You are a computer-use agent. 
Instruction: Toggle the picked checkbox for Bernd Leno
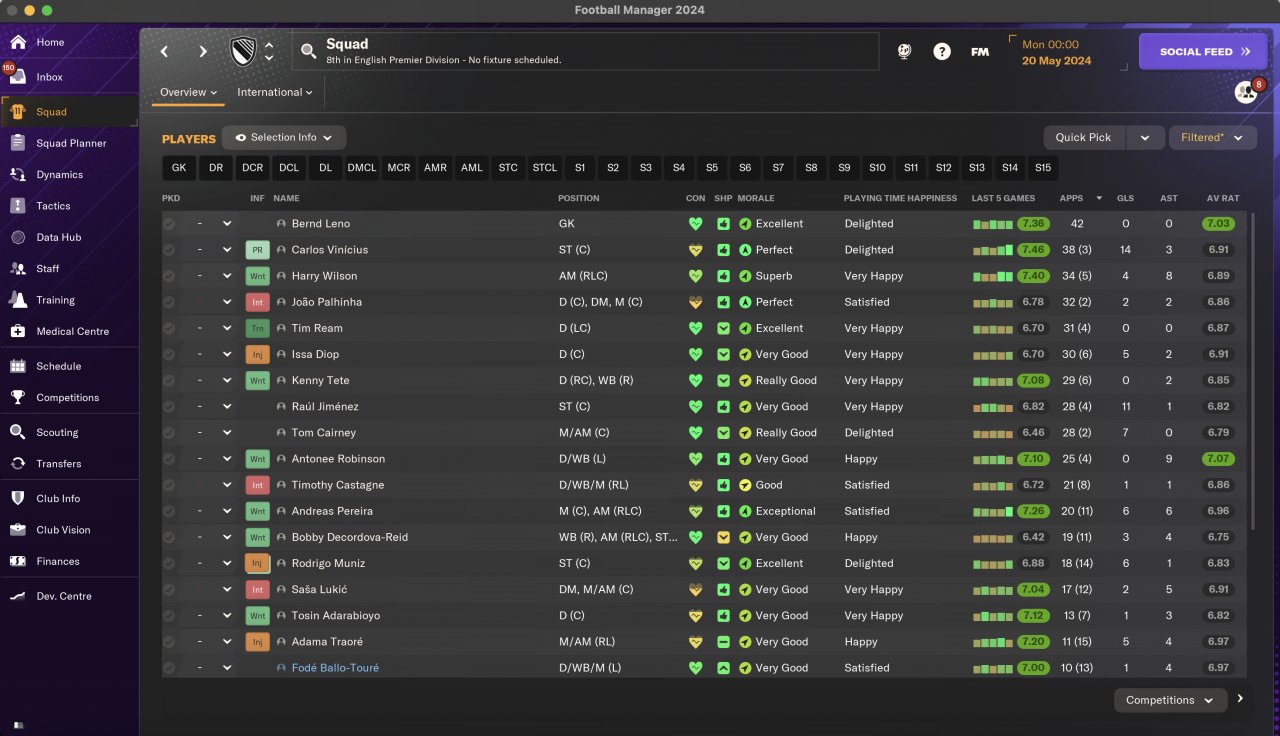[x=169, y=224]
